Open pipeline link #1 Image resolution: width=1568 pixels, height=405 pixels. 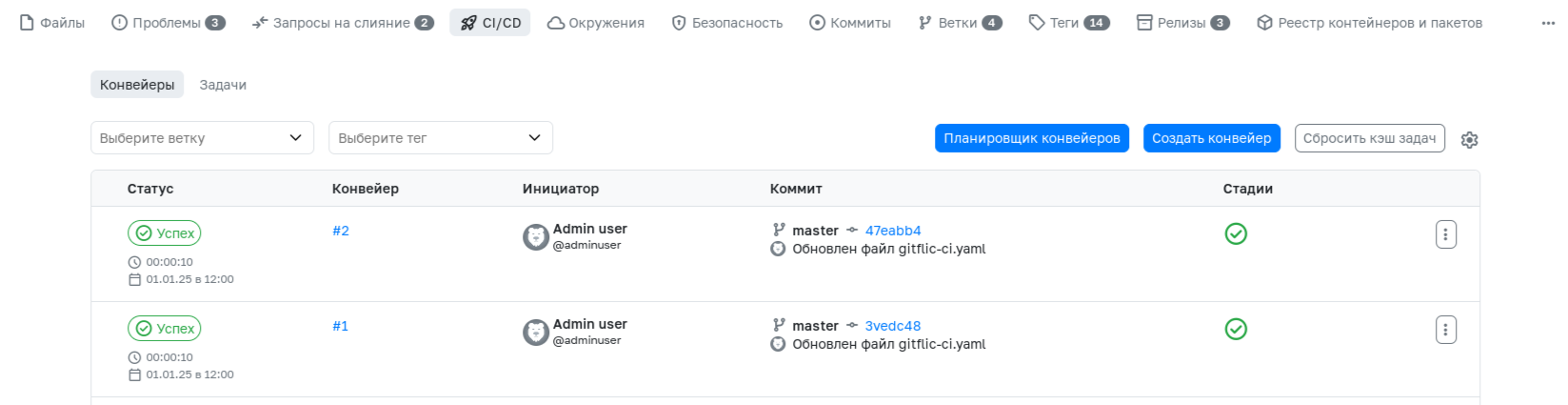point(341,326)
